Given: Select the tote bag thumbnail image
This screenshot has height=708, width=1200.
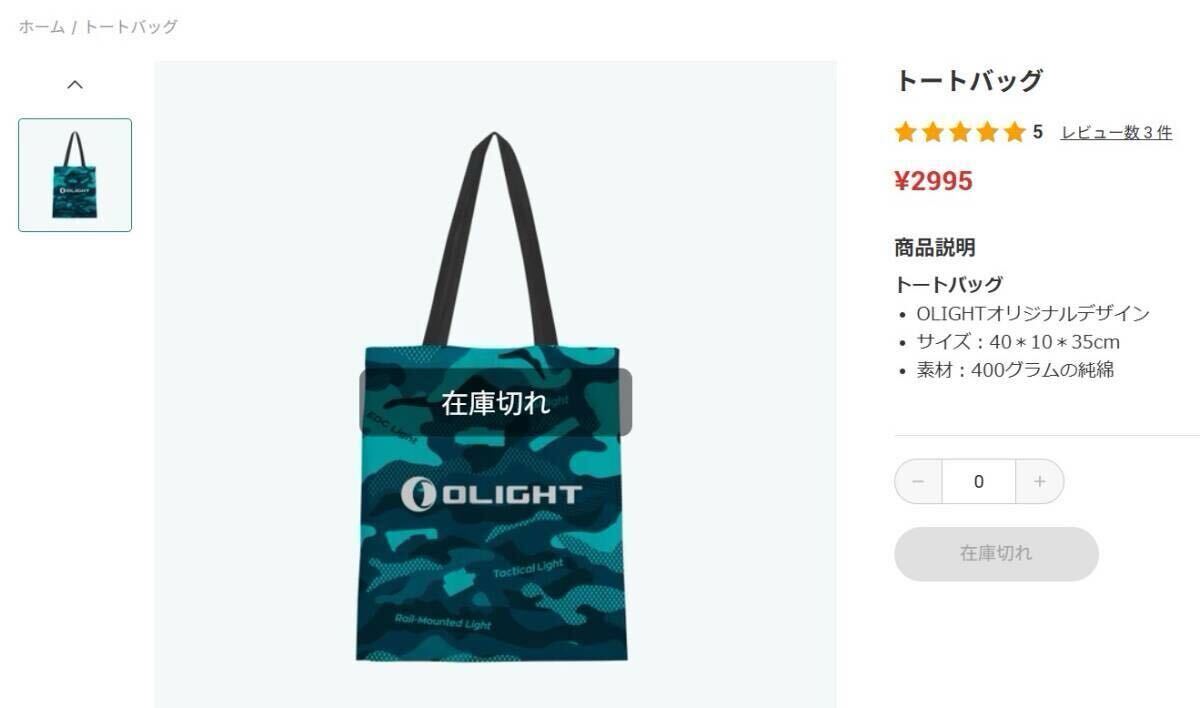Looking at the screenshot, I should [75, 175].
